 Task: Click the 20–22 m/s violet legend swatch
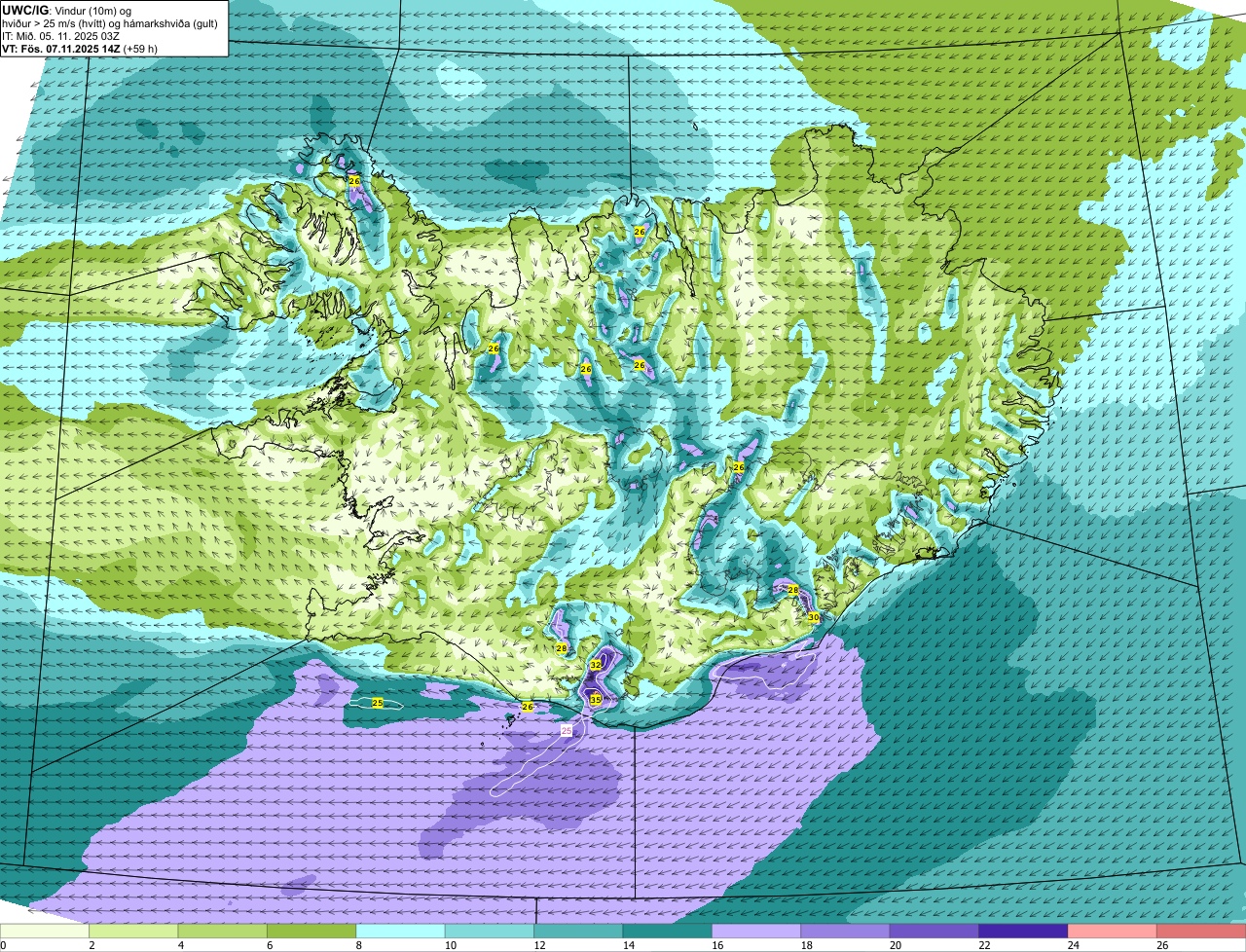[x=934, y=932]
